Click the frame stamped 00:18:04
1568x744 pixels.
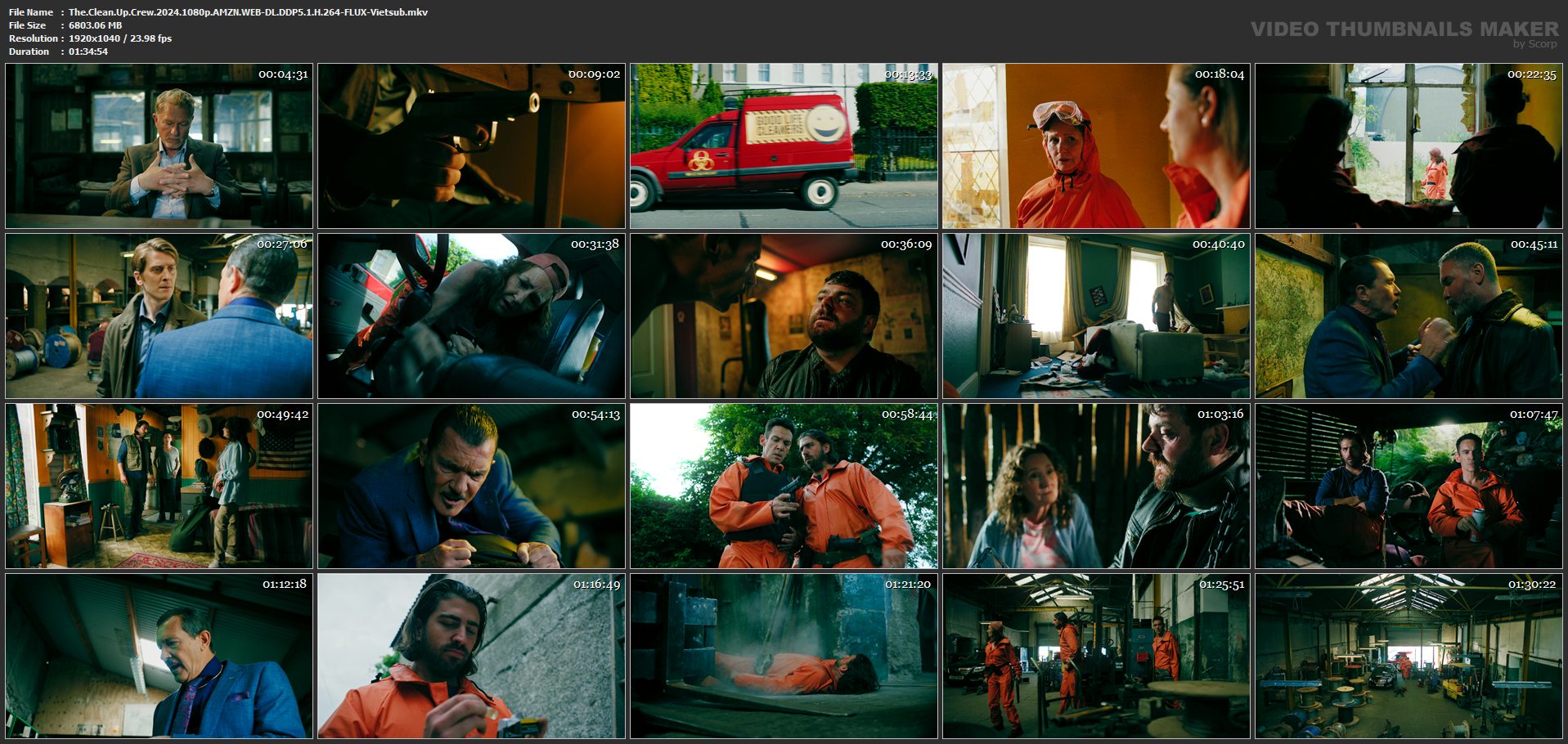click(1096, 146)
